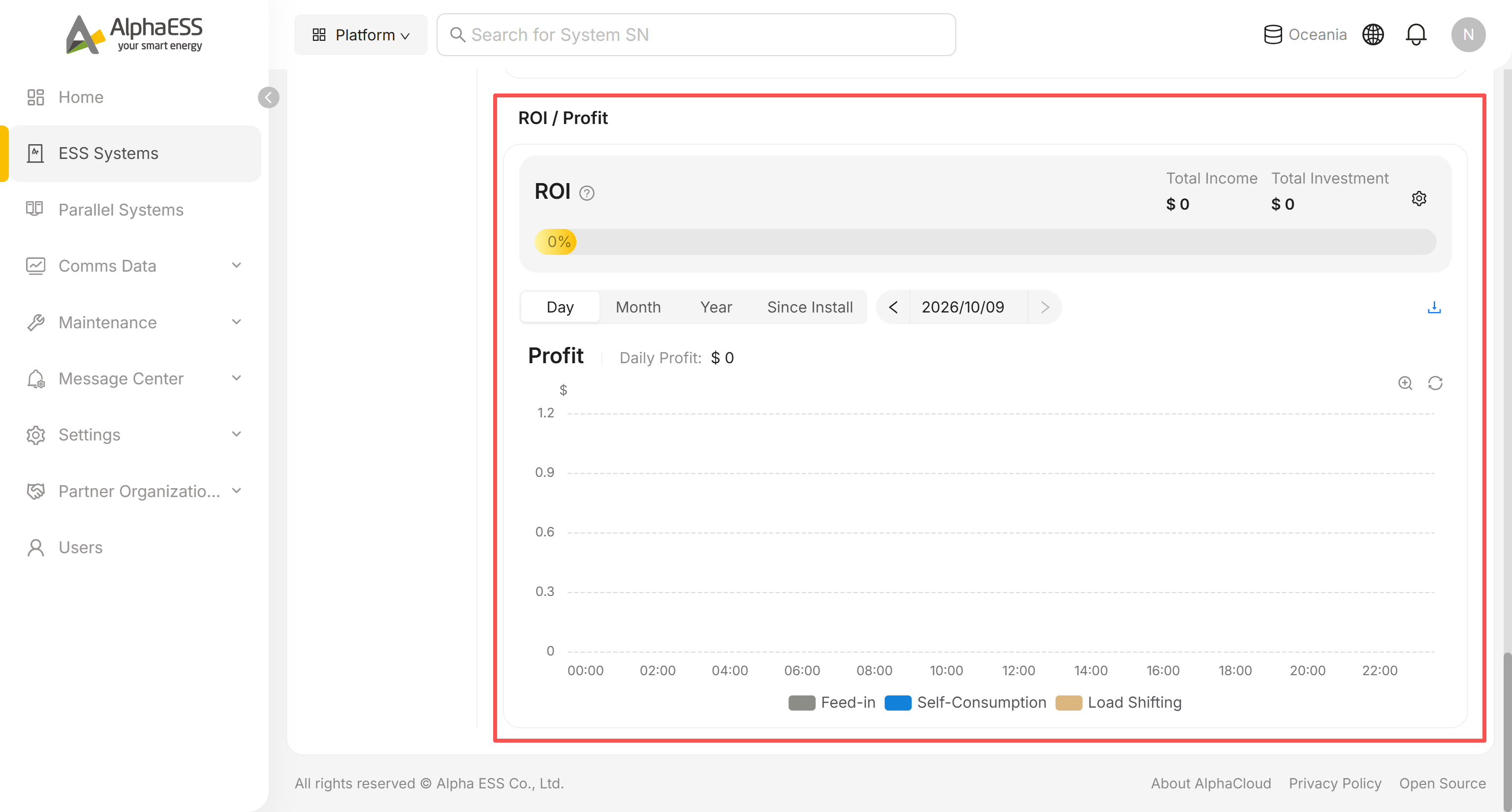
Task: Select ESS Systems in sidebar
Action: pyautogui.click(x=135, y=153)
